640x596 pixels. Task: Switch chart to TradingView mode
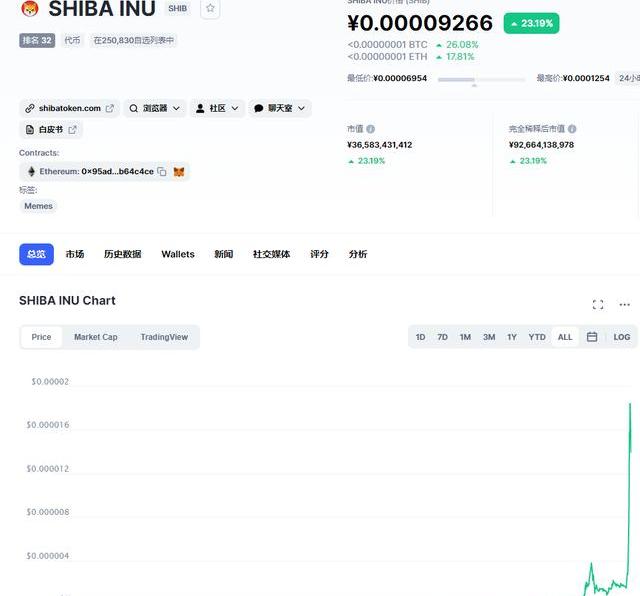tap(164, 337)
